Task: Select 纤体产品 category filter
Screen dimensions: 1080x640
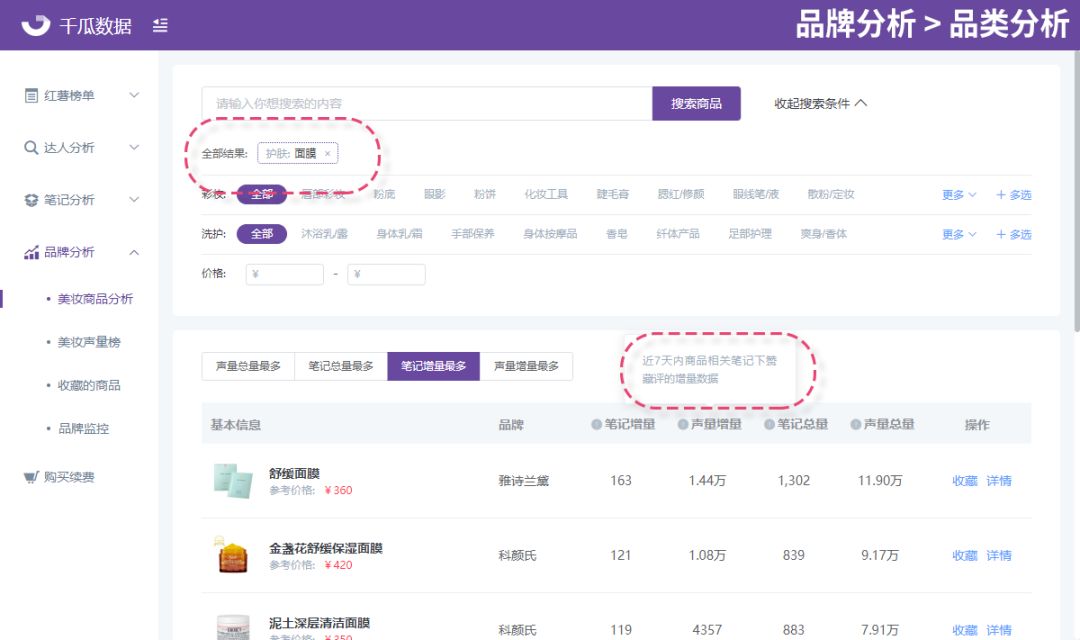Action: 678,234
